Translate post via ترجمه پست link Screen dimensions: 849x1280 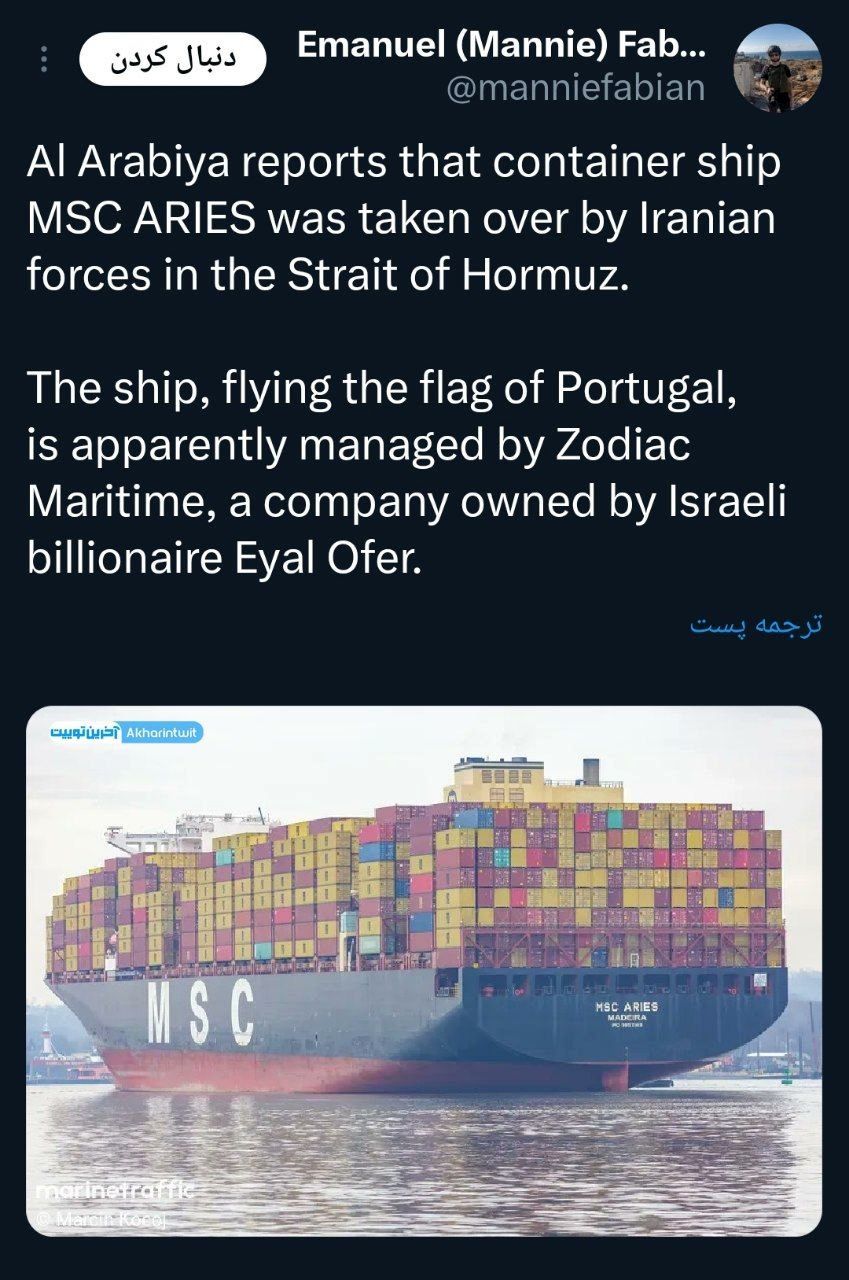point(755,624)
